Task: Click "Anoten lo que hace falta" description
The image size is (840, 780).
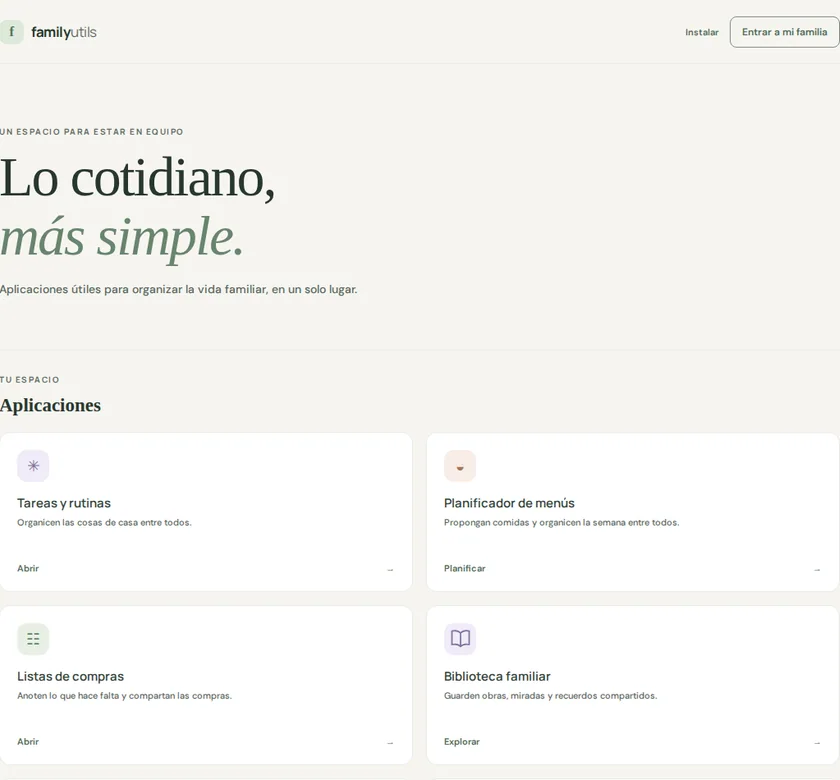Action: [x=124, y=695]
